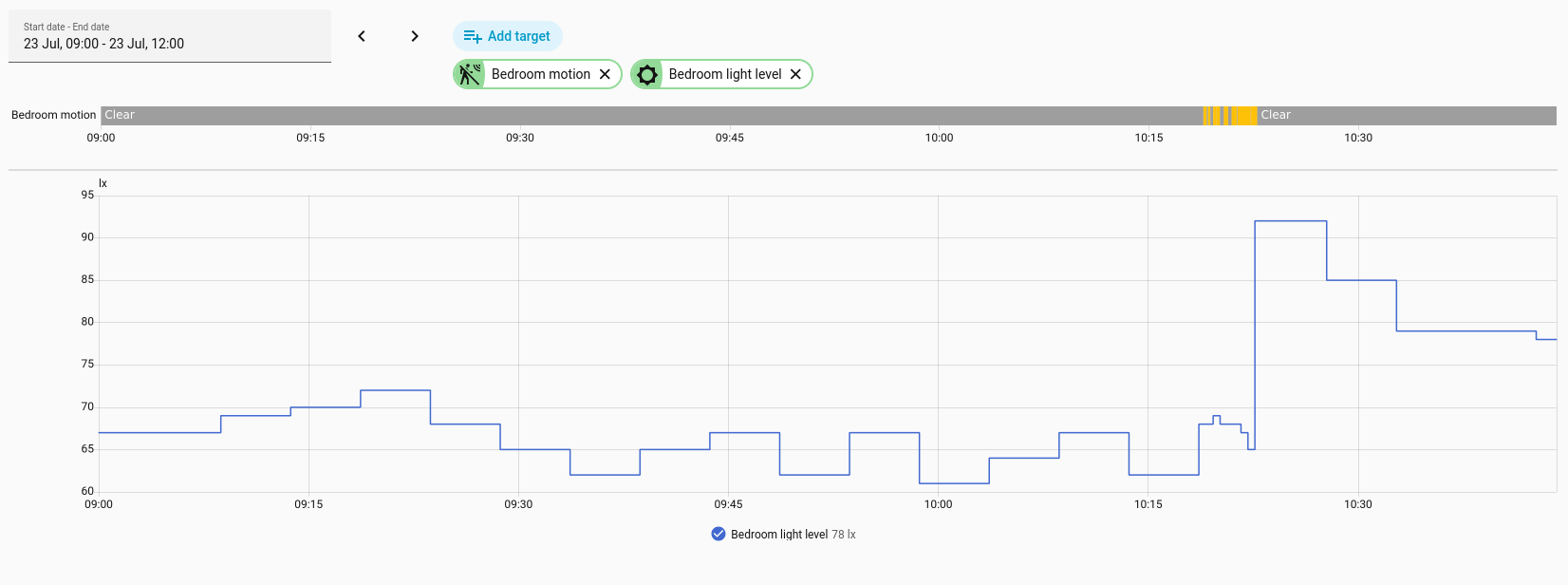The height and width of the screenshot is (585, 1568).
Task: Click the 95 value on the y-axis
Action: pyautogui.click(x=87, y=195)
